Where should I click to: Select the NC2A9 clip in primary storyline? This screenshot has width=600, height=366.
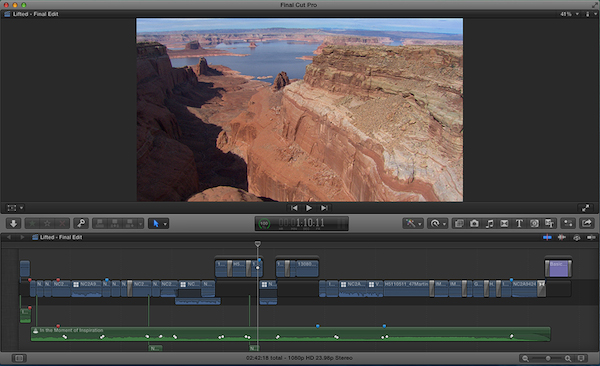[86, 289]
